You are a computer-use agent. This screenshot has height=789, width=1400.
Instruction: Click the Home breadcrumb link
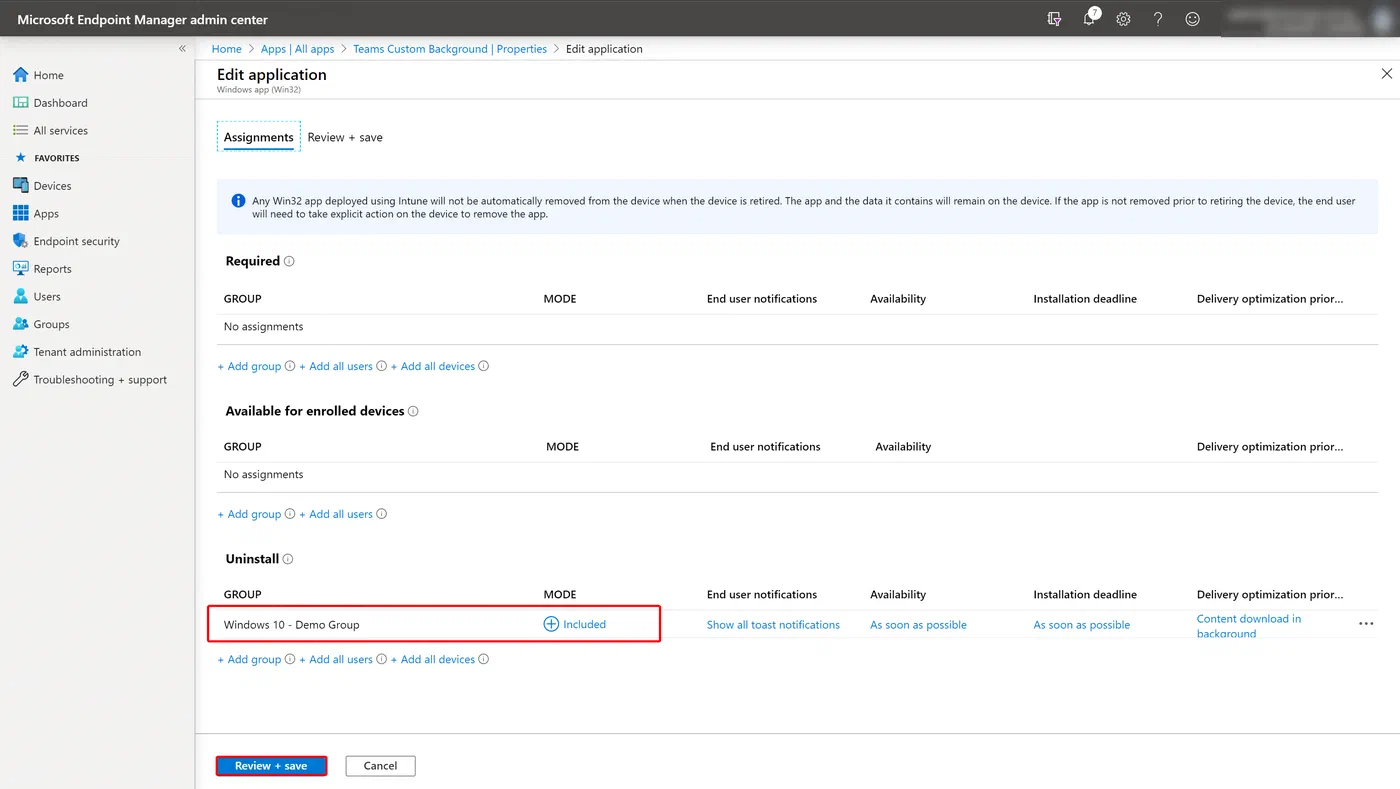[x=226, y=49]
